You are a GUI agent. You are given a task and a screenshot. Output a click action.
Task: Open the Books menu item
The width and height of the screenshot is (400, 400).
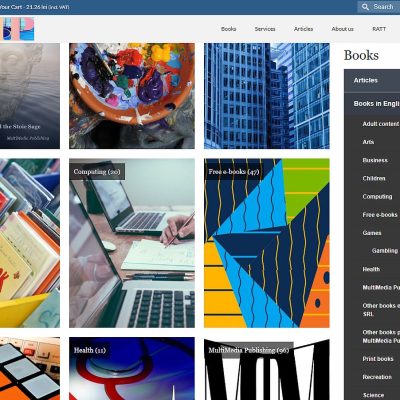(228, 29)
